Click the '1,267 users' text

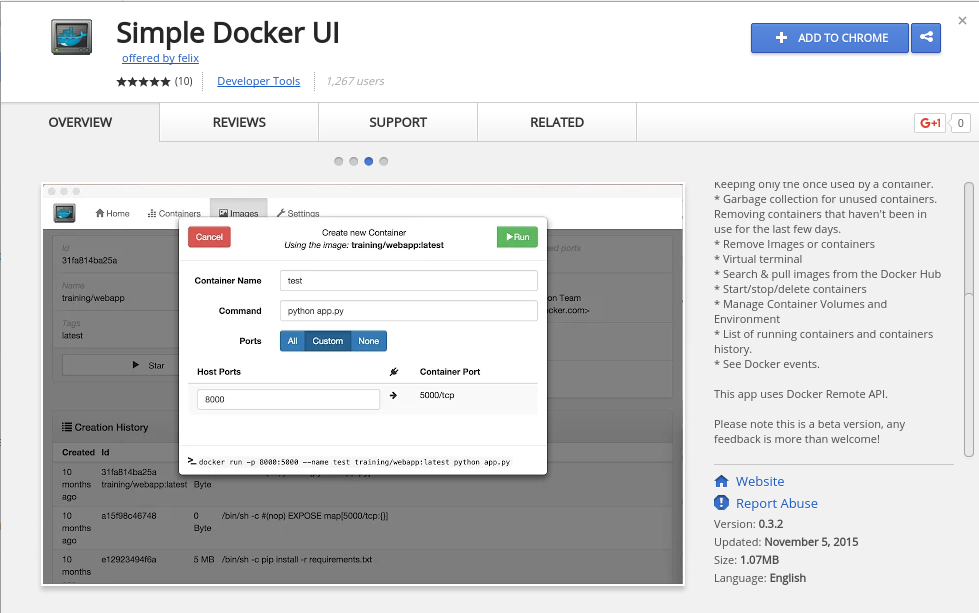(355, 81)
